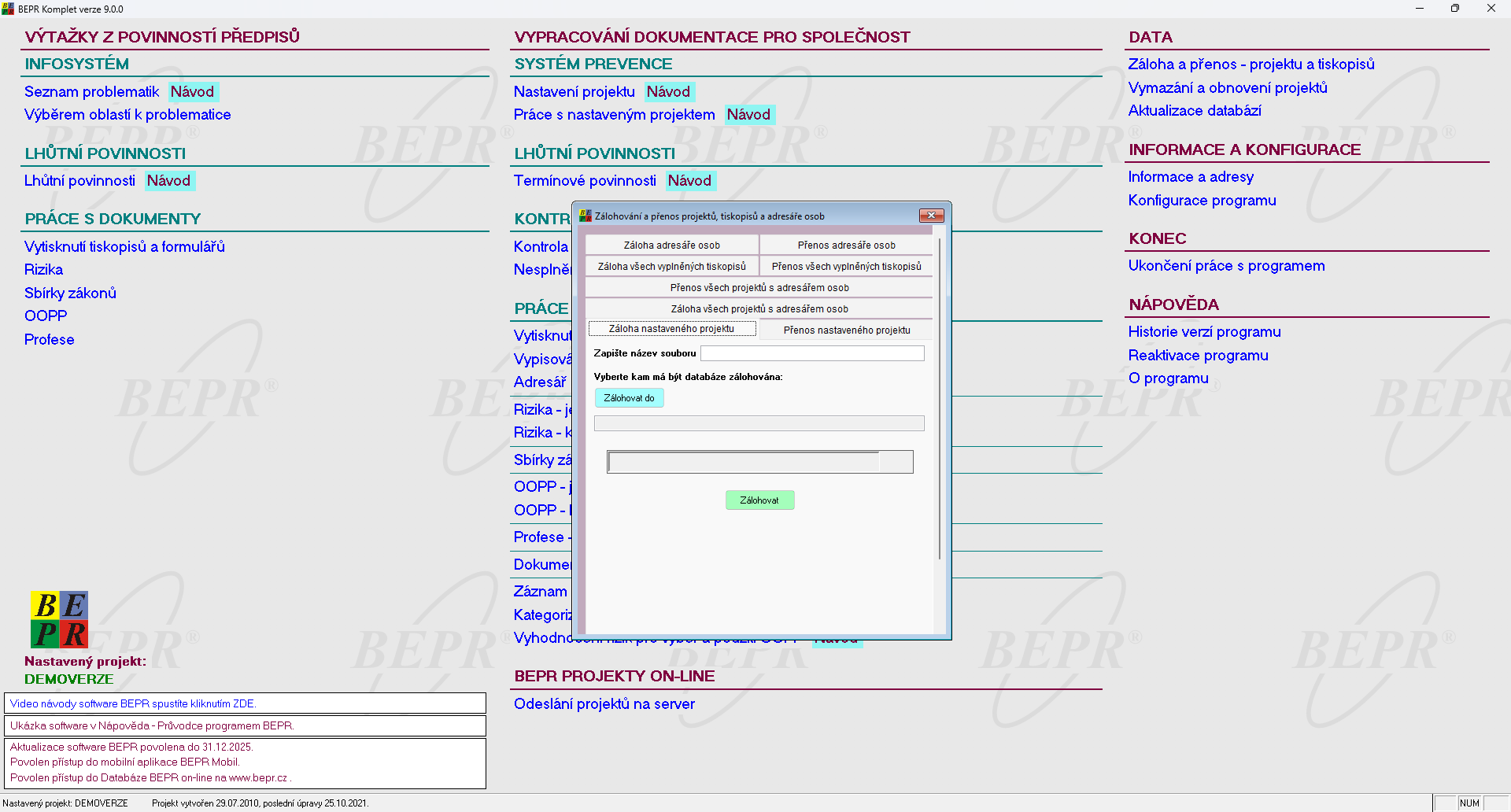Click the green Zálohovat button
The image size is (1511, 812).
(x=759, y=500)
